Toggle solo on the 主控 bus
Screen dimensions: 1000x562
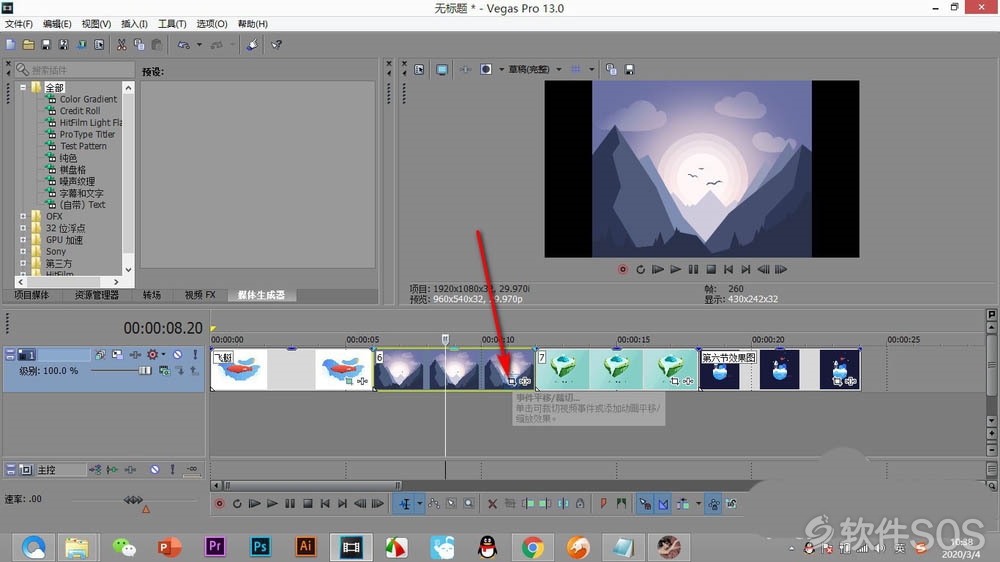click(x=172, y=470)
